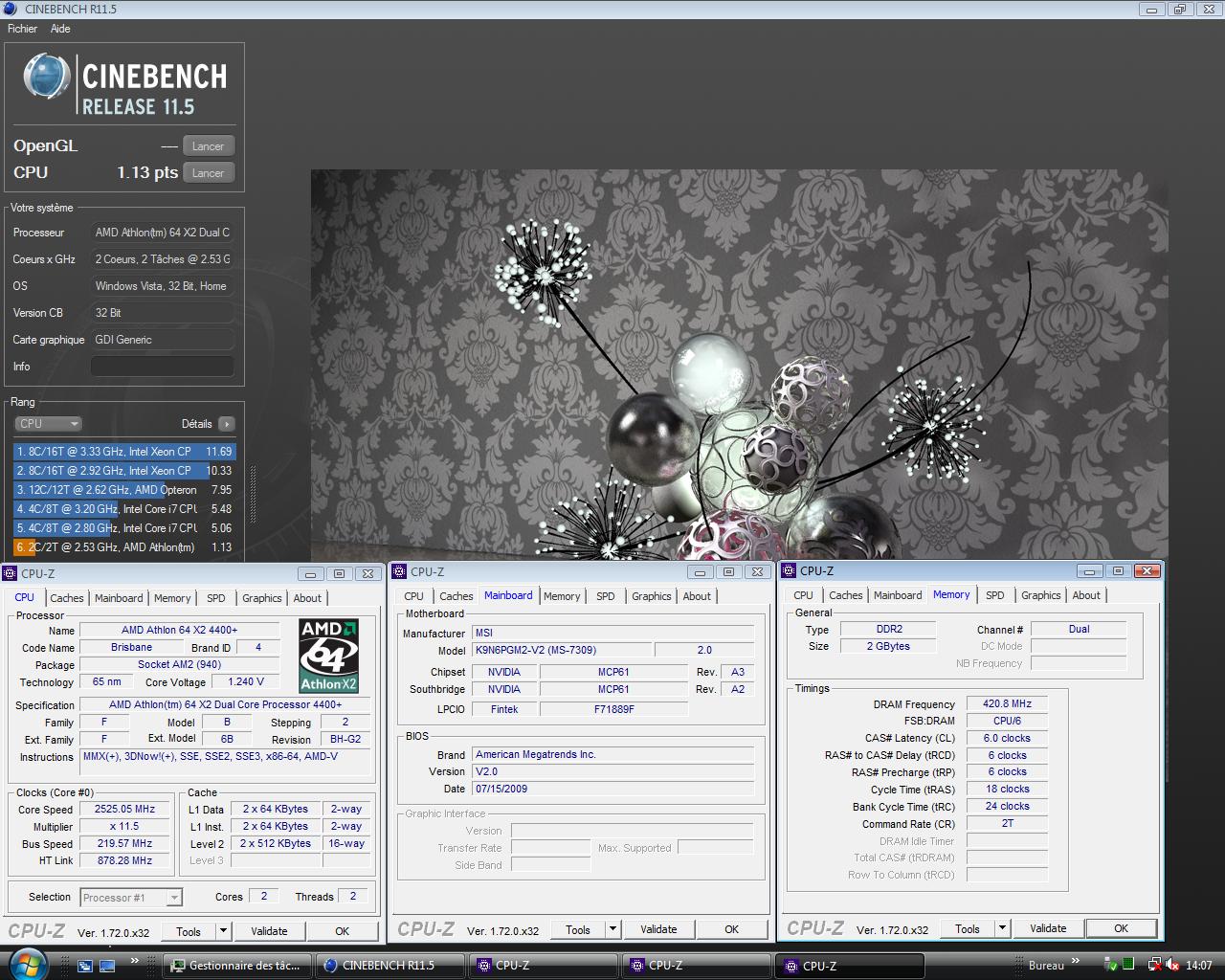Click title icon of CPU-Z CPU window
1225x980 pixels.
tap(10, 573)
